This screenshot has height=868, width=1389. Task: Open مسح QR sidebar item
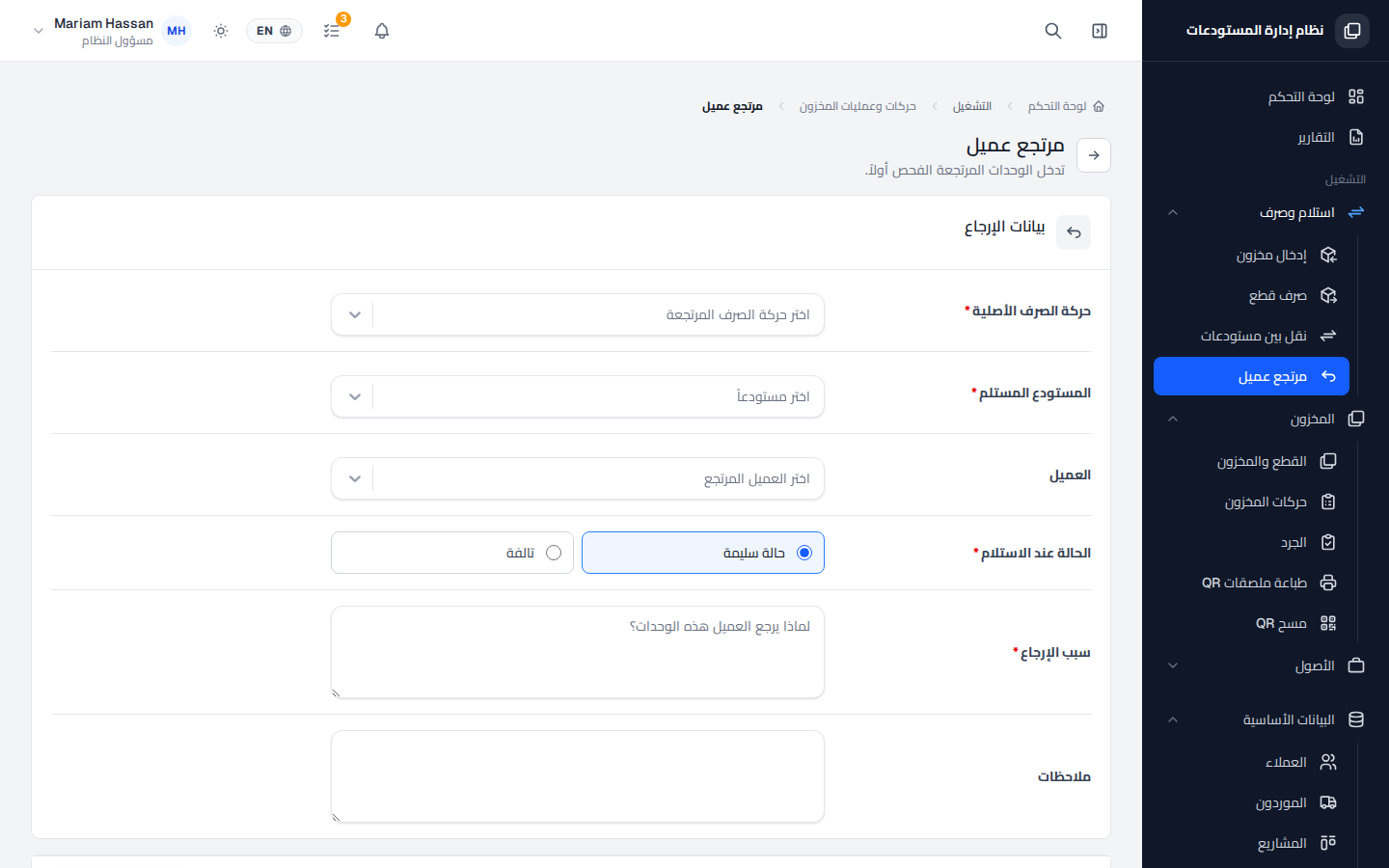click(x=1252, y=623)
